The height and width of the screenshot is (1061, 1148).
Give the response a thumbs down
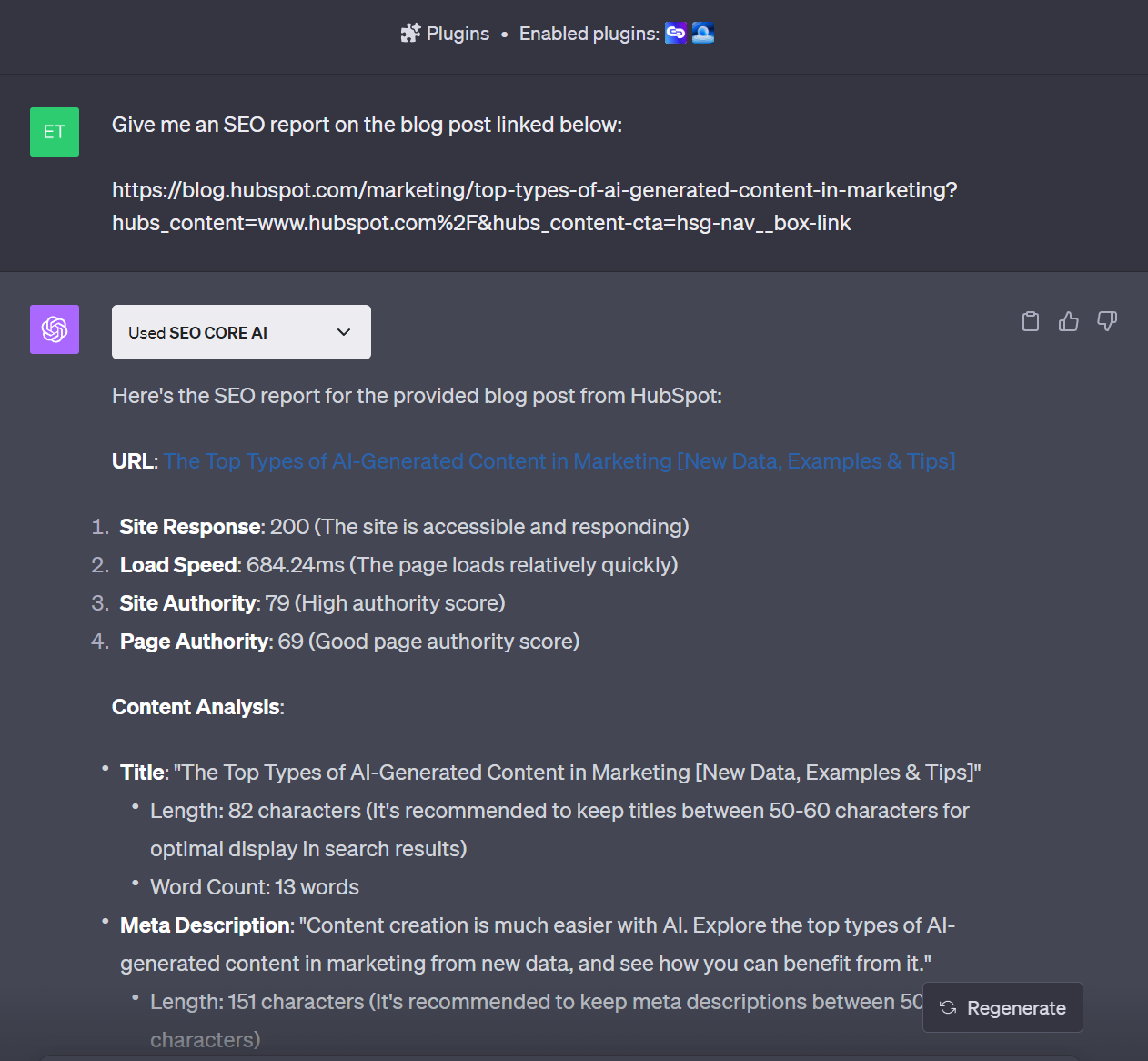click(x=1107, y=321)
